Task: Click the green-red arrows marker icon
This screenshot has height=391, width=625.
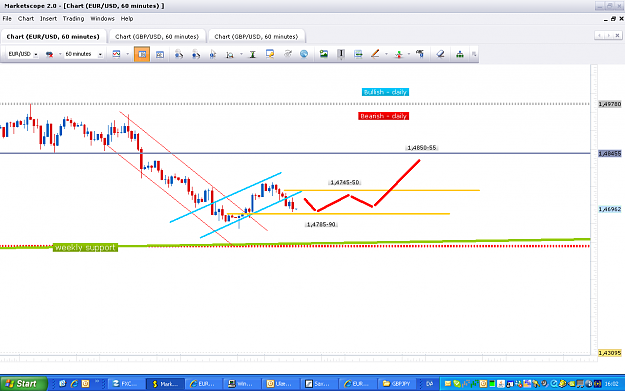Action: [398, 54]
